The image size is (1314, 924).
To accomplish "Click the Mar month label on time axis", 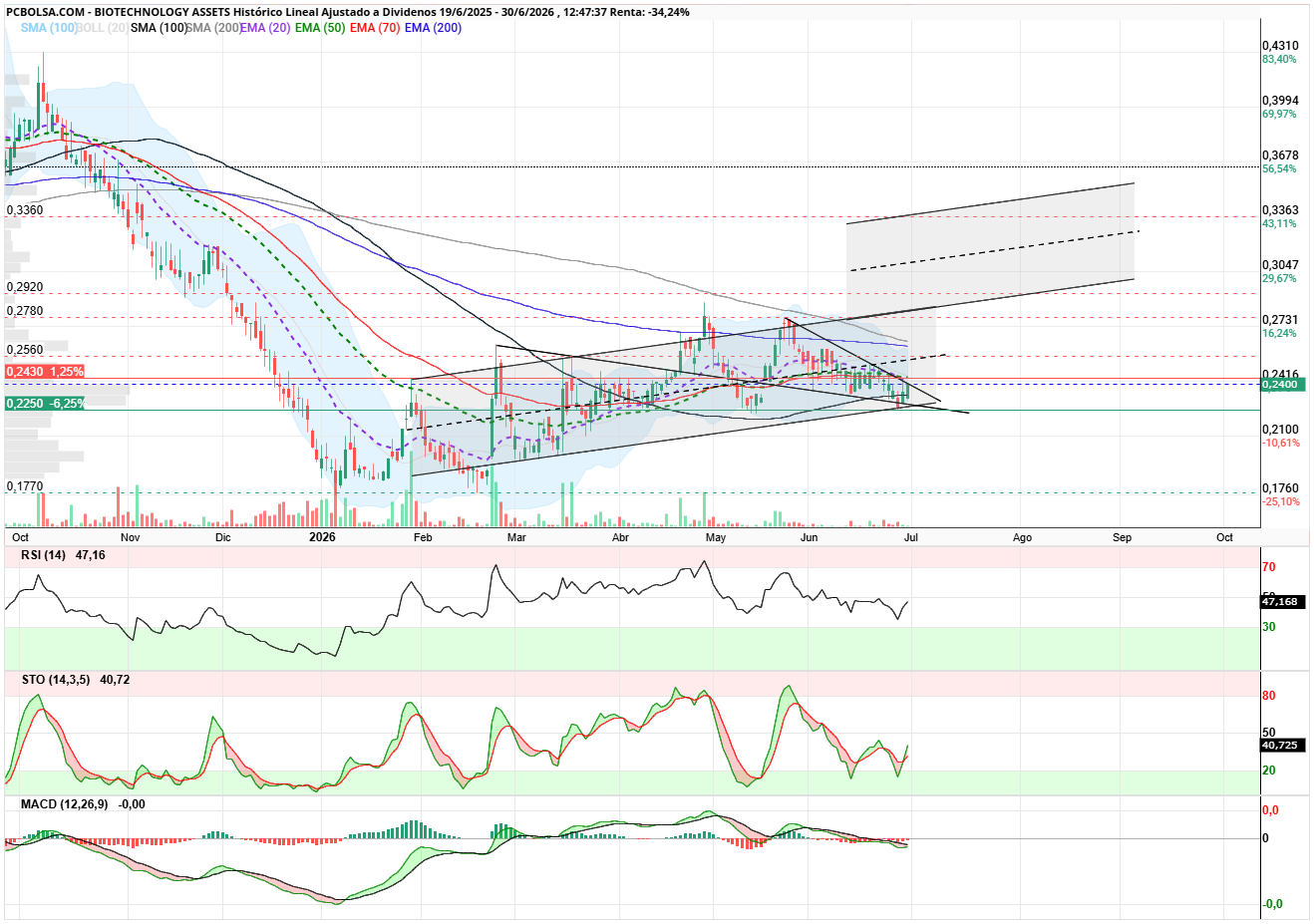I will [x=516, y=537].
